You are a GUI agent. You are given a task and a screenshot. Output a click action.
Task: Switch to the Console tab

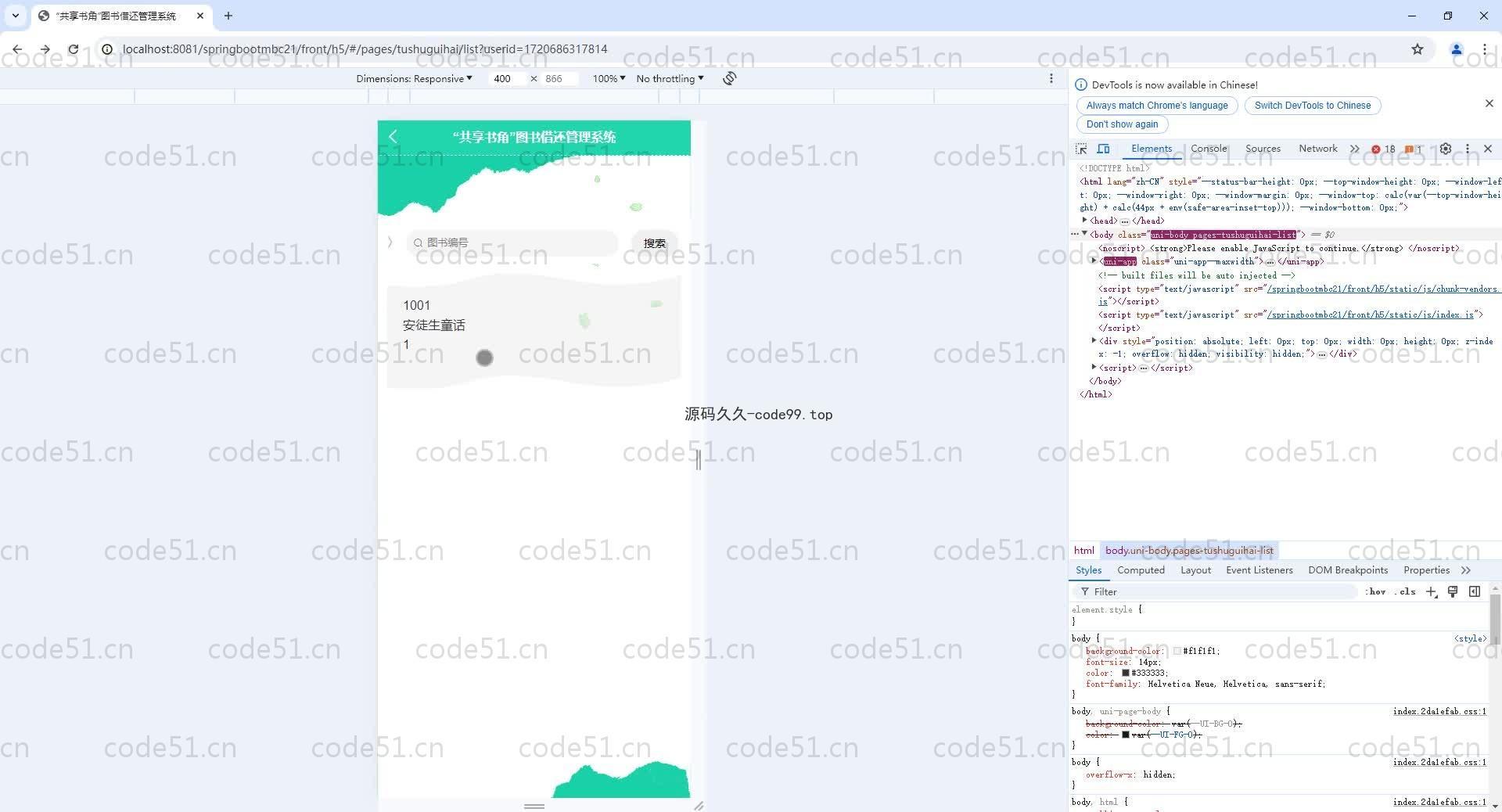pyautogui.click(x=1209, y=149)
